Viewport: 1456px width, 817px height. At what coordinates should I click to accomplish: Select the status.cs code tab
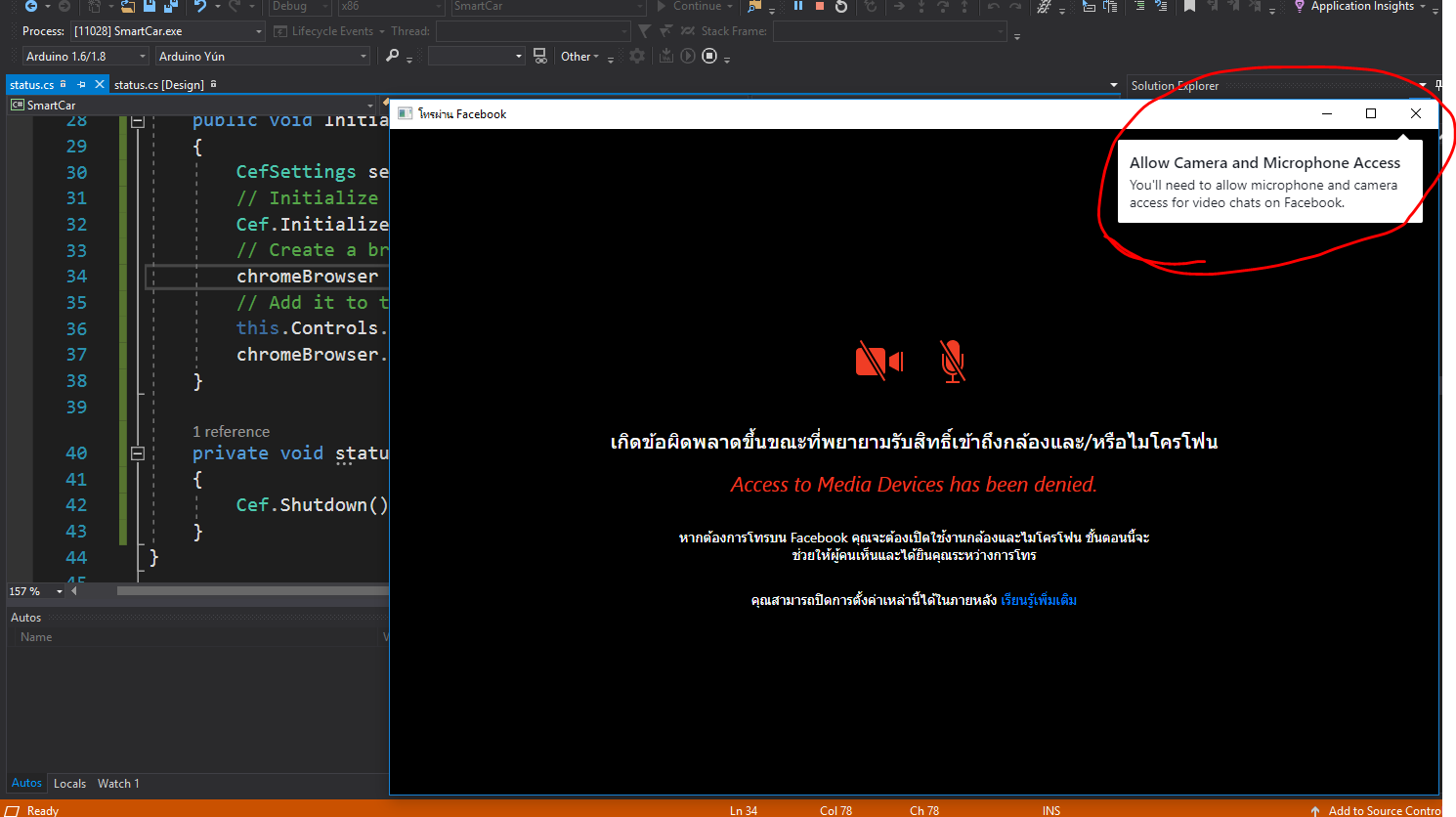[x=32, y=85]
